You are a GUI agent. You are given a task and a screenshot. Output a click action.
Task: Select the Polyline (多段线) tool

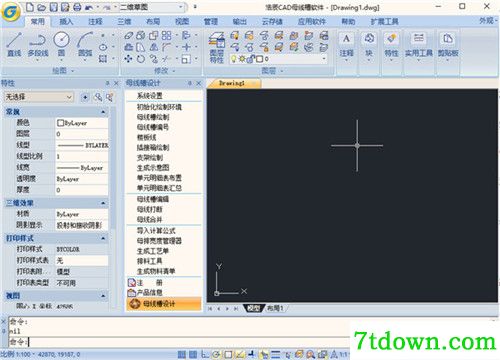(38, 44)
